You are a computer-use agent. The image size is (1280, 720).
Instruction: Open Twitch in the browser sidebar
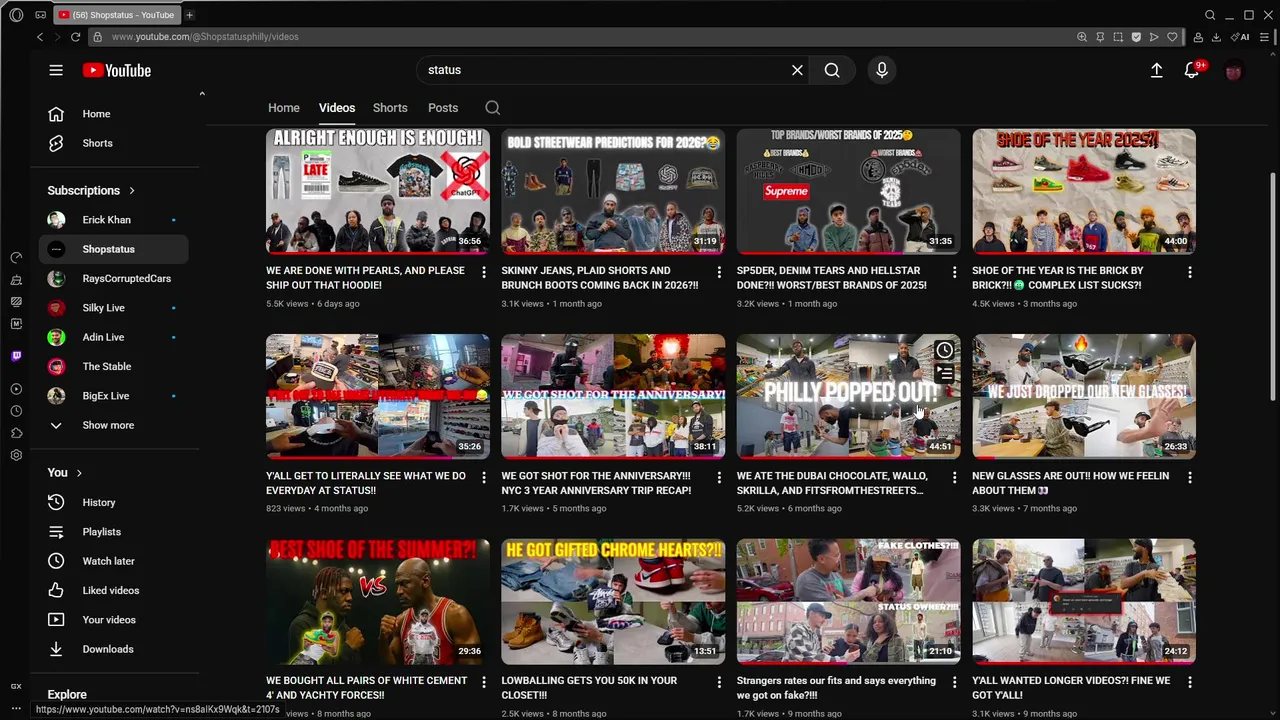pos(16,356)
